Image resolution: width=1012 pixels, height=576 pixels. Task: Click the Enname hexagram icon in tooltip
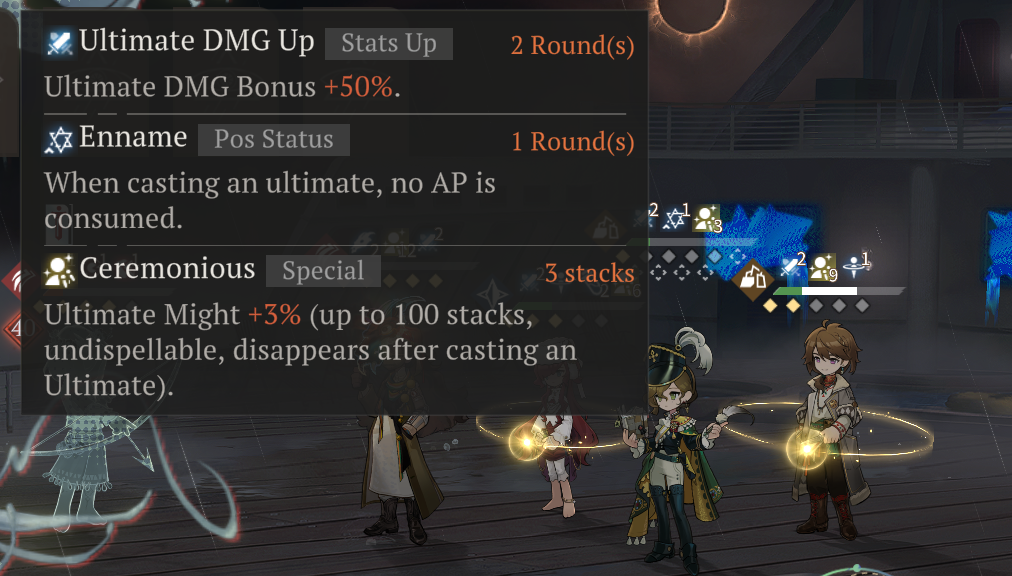point(59,139)
